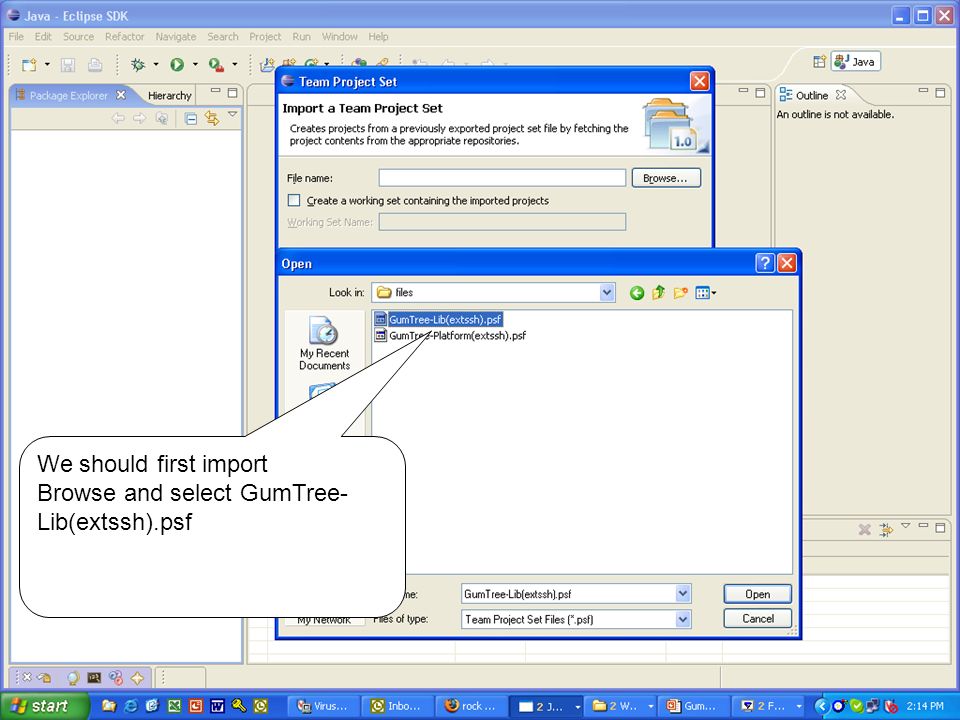Minimize the Outline panel

[x=923, y=92]
